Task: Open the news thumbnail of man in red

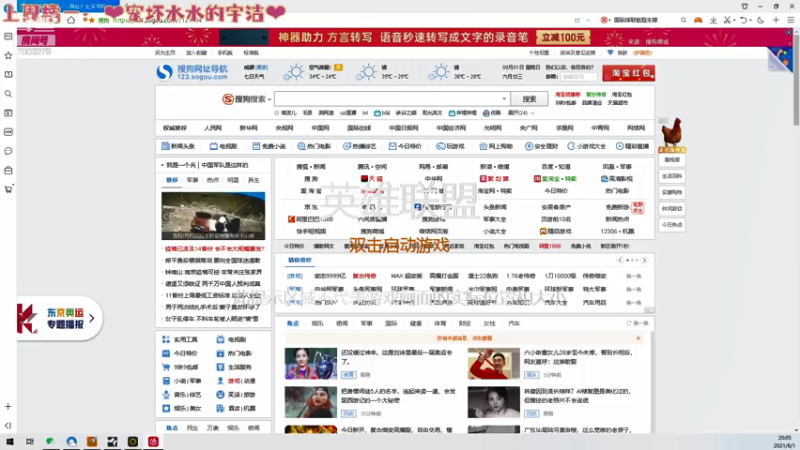Action: click(493, 364)
